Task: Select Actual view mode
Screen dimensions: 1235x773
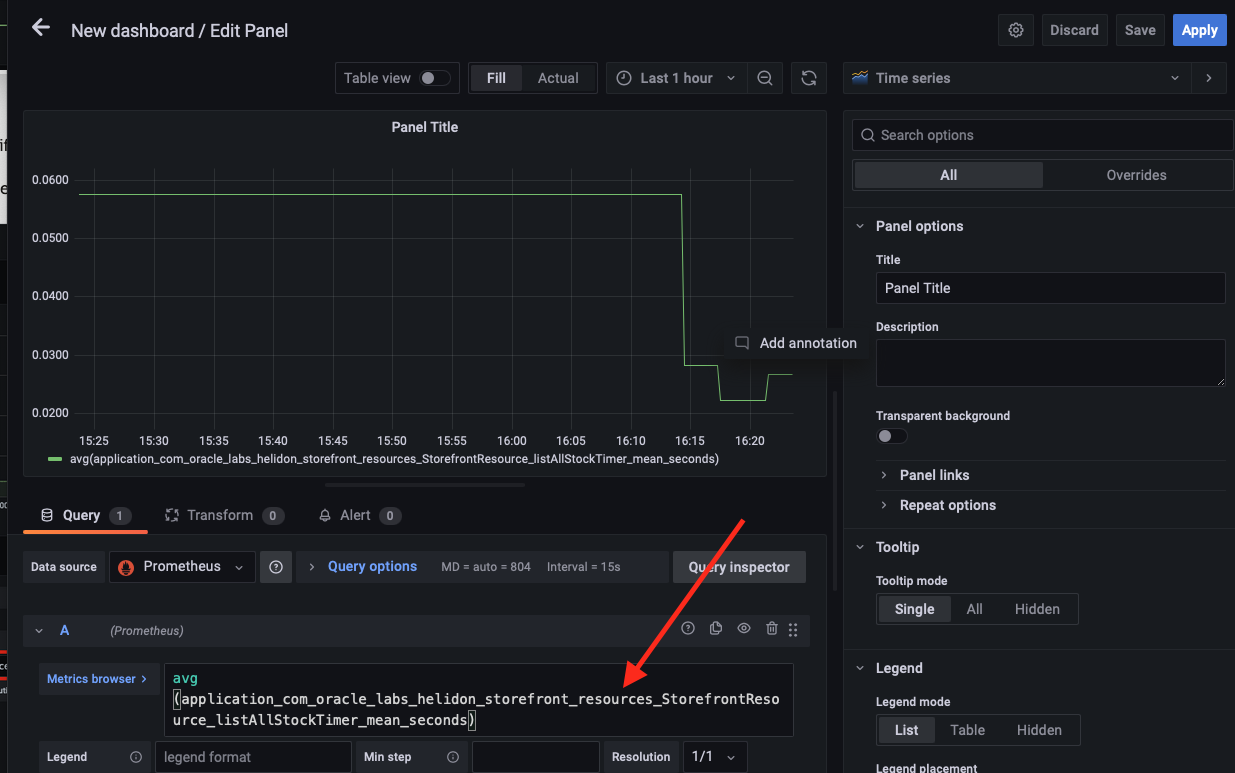Action: [558, 78]
